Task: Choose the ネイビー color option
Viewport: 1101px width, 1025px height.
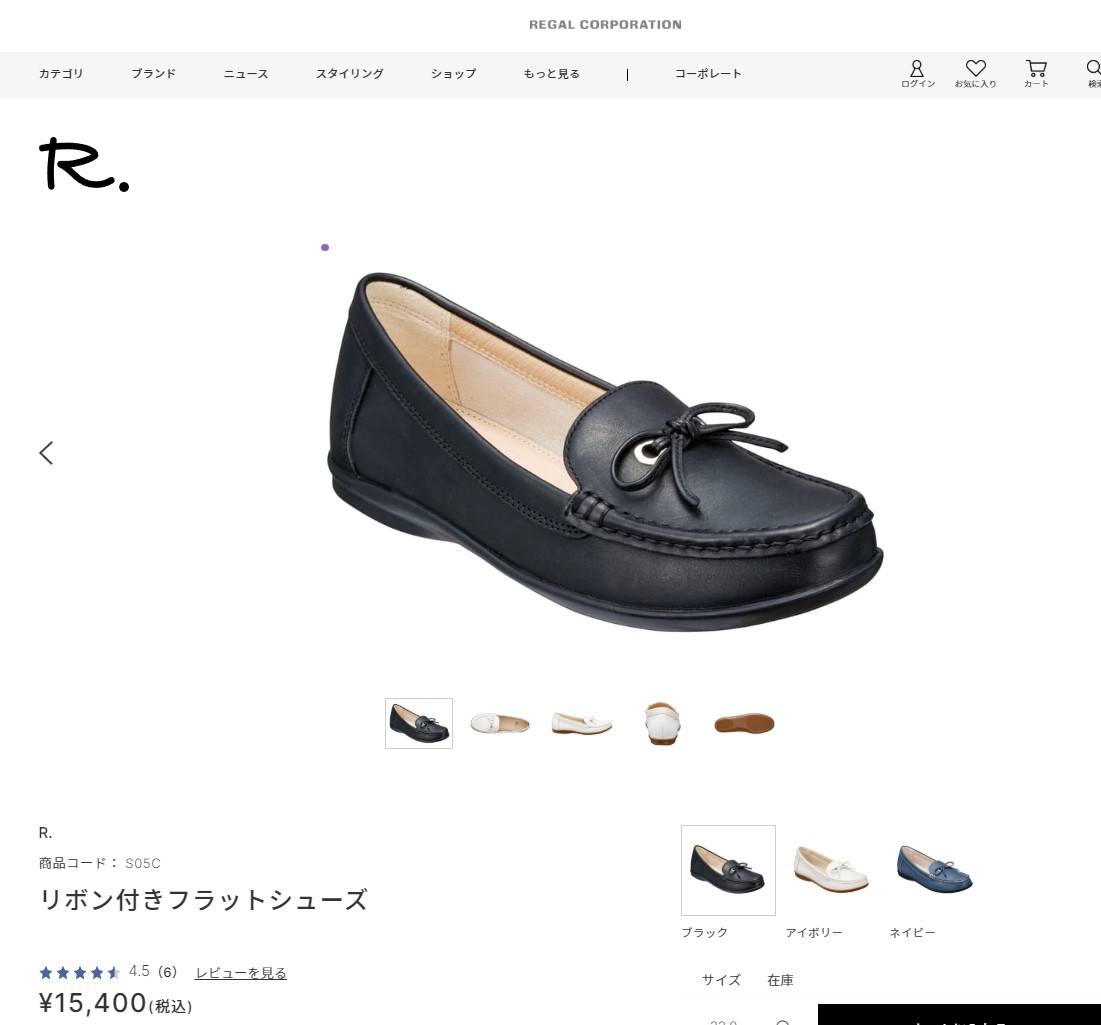Action: (x=935, y=870)
